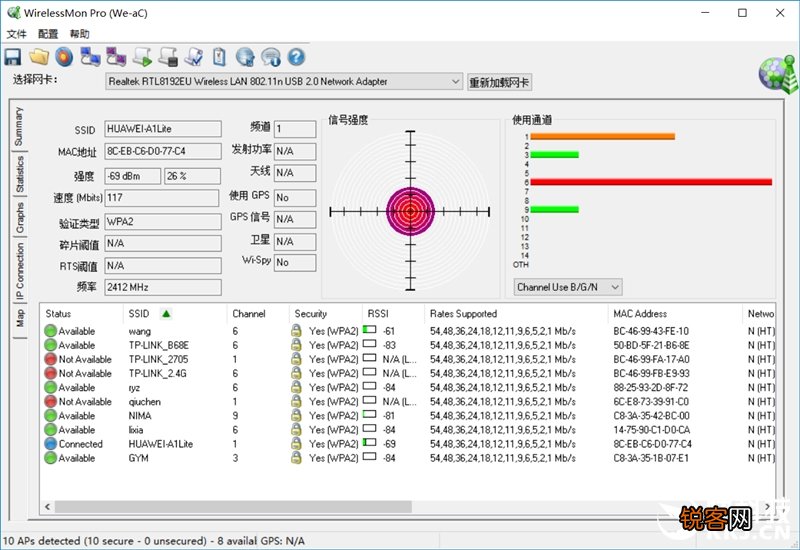Click the frequency field showing 2412 MHz
The image size is (800, 550).
(x=163, y=287)
